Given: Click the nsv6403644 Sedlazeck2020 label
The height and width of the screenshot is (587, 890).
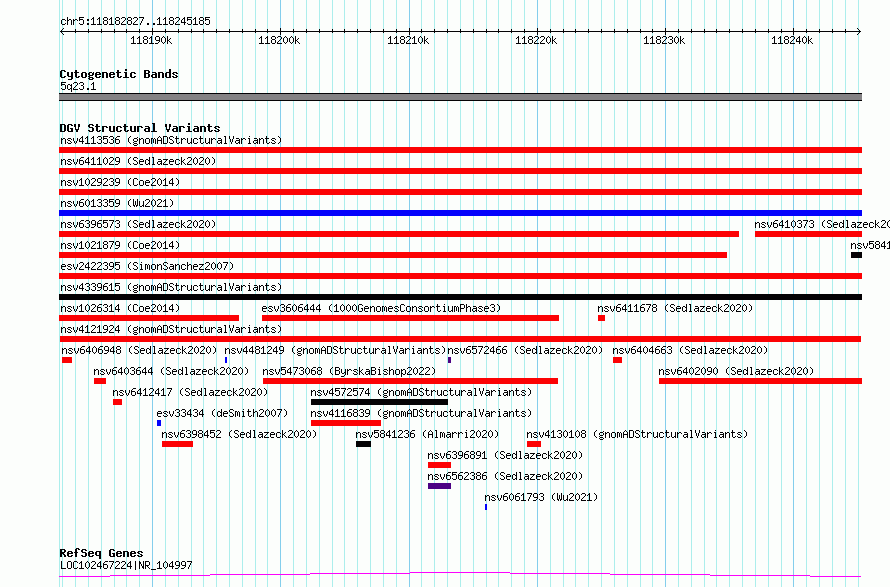Looking at the screenshot, I should point(171,371).
